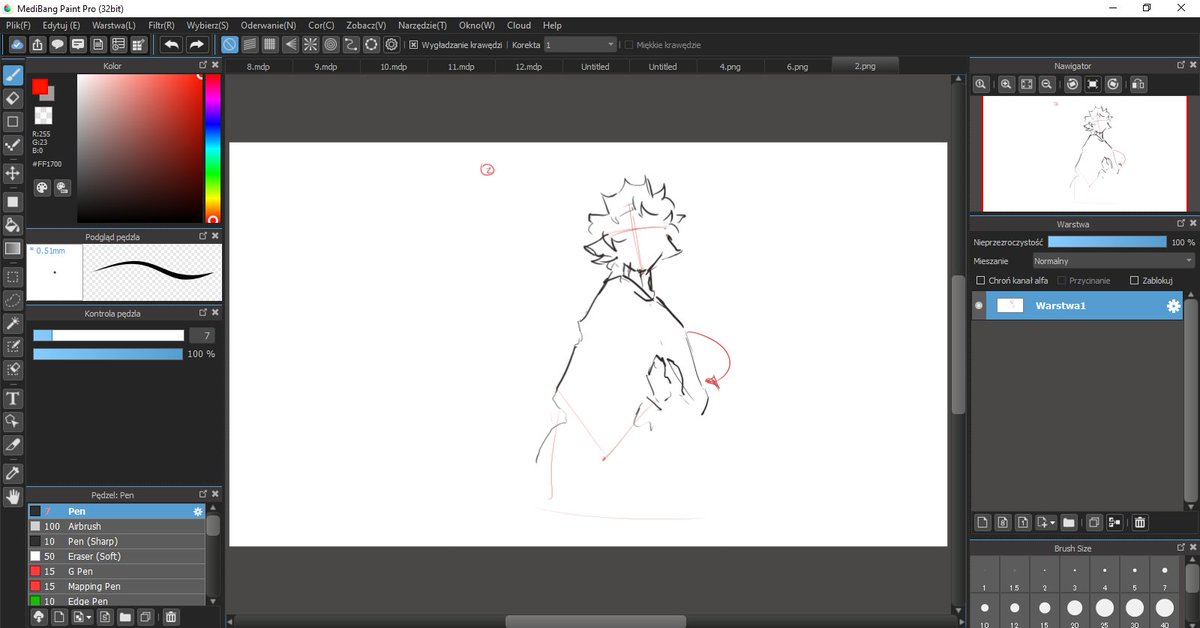Switch to the 8.mdp tab

click(x=258, y=67)
